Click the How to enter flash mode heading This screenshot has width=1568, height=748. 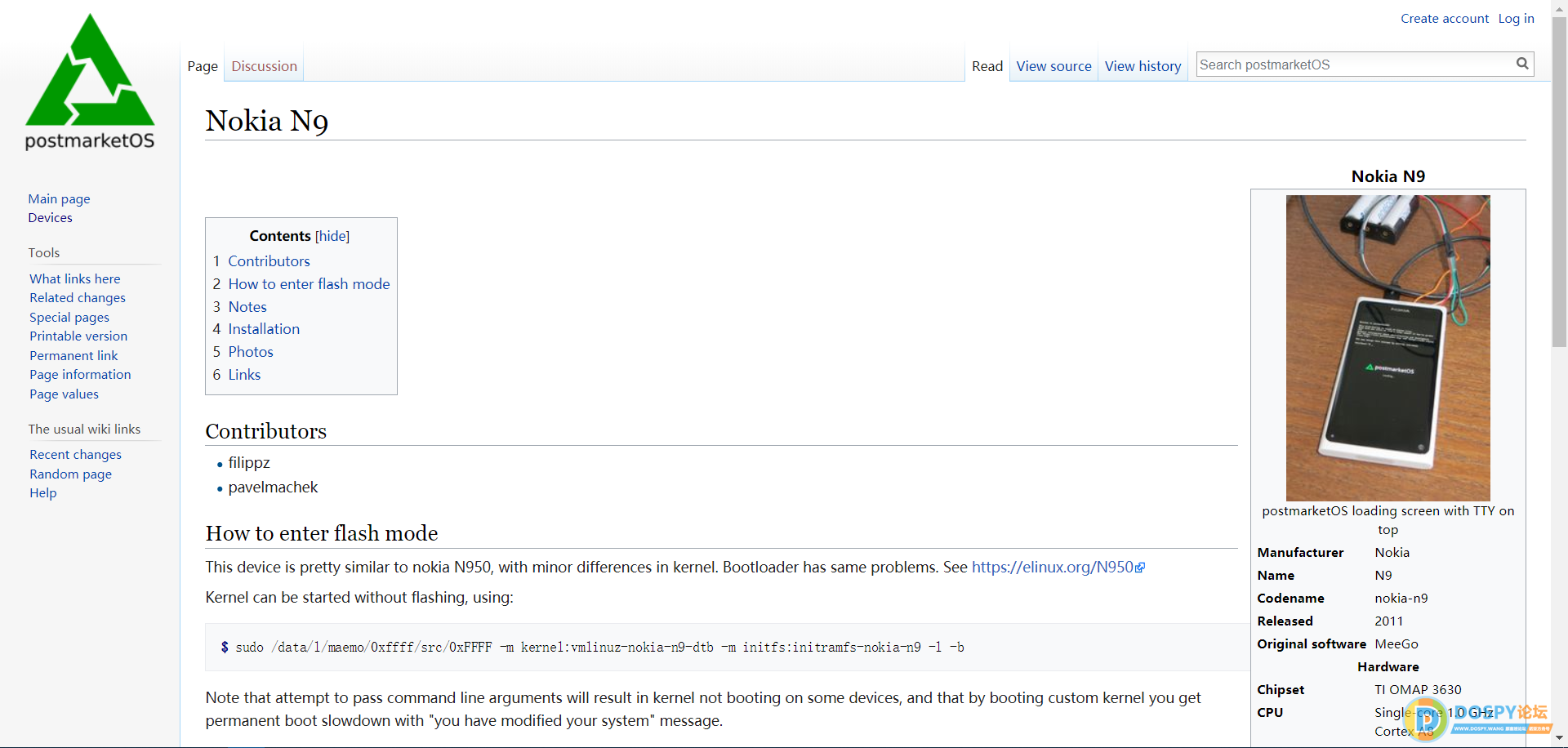coord(322,533)
